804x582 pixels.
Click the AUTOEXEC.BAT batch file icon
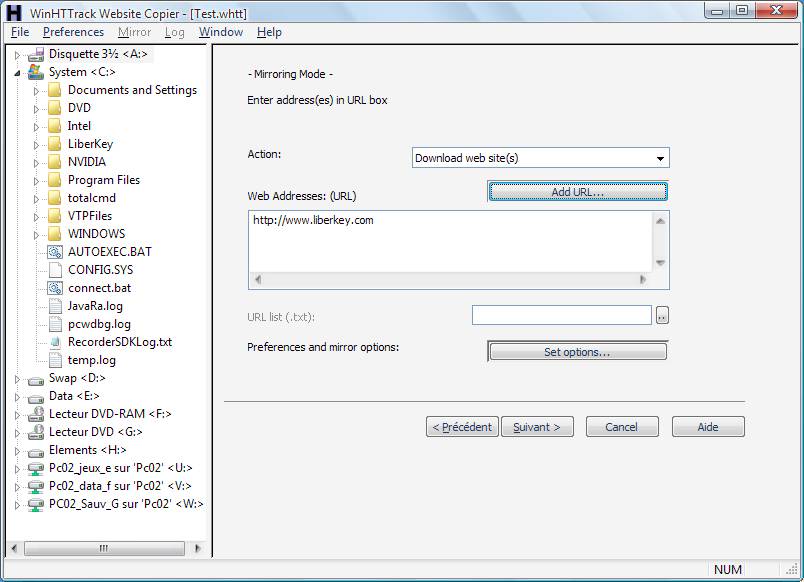[x=55, y=252]
